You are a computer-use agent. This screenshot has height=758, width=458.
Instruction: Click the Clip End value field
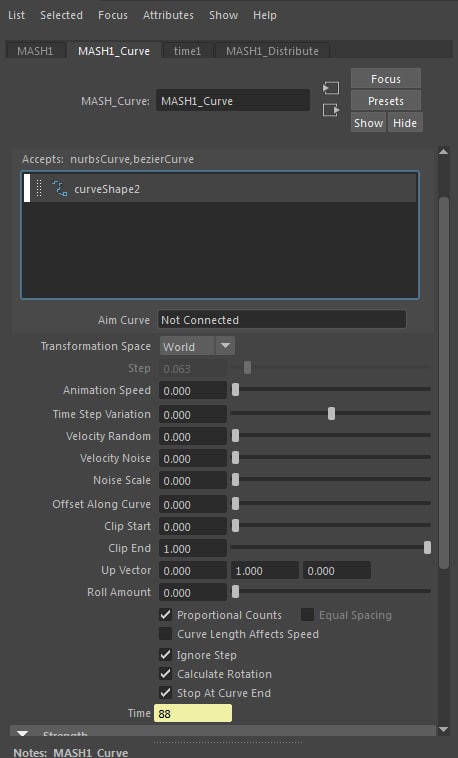click(x=192, y=549)
